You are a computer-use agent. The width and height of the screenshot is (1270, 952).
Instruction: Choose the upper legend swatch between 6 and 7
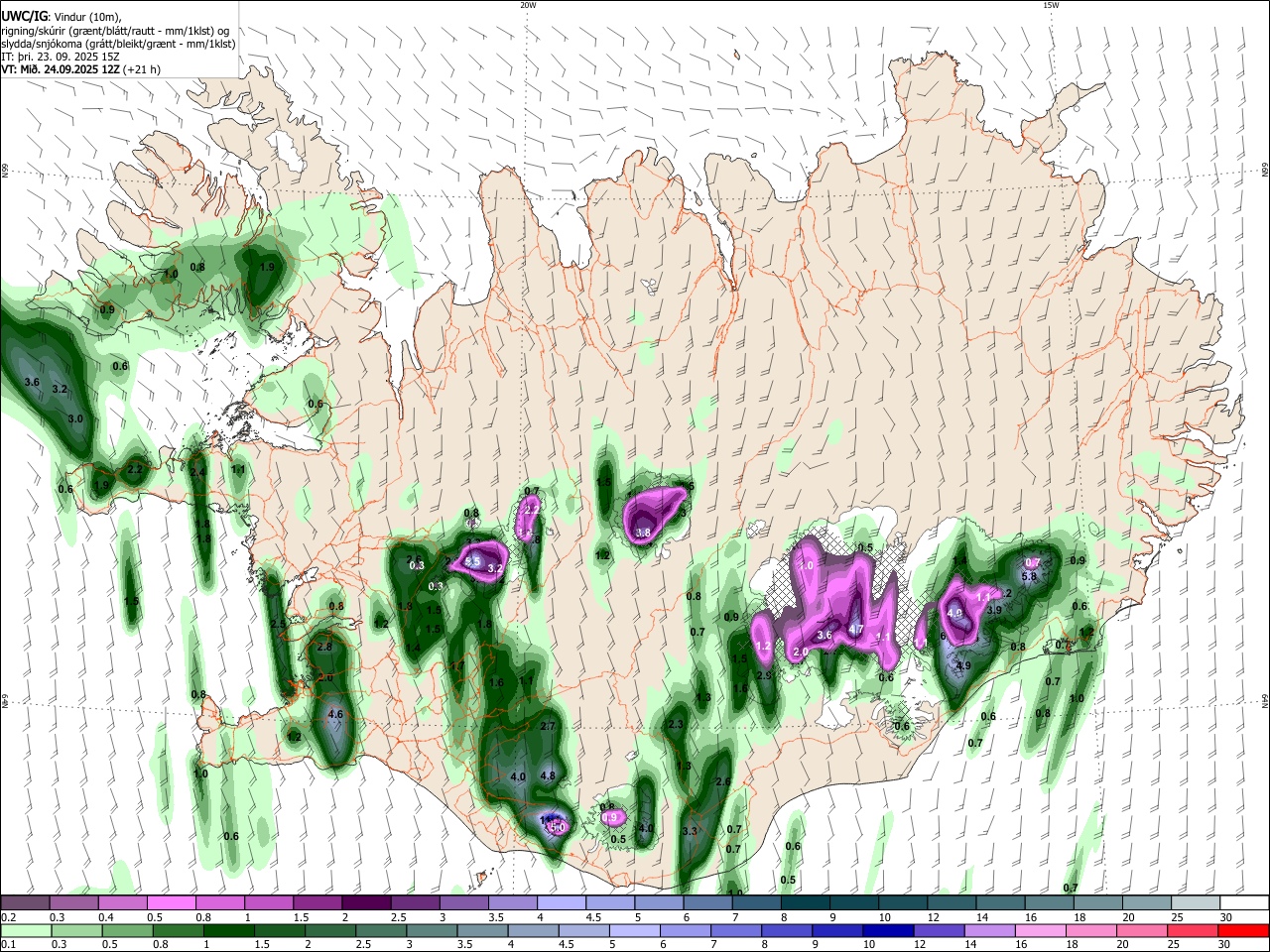706,902
